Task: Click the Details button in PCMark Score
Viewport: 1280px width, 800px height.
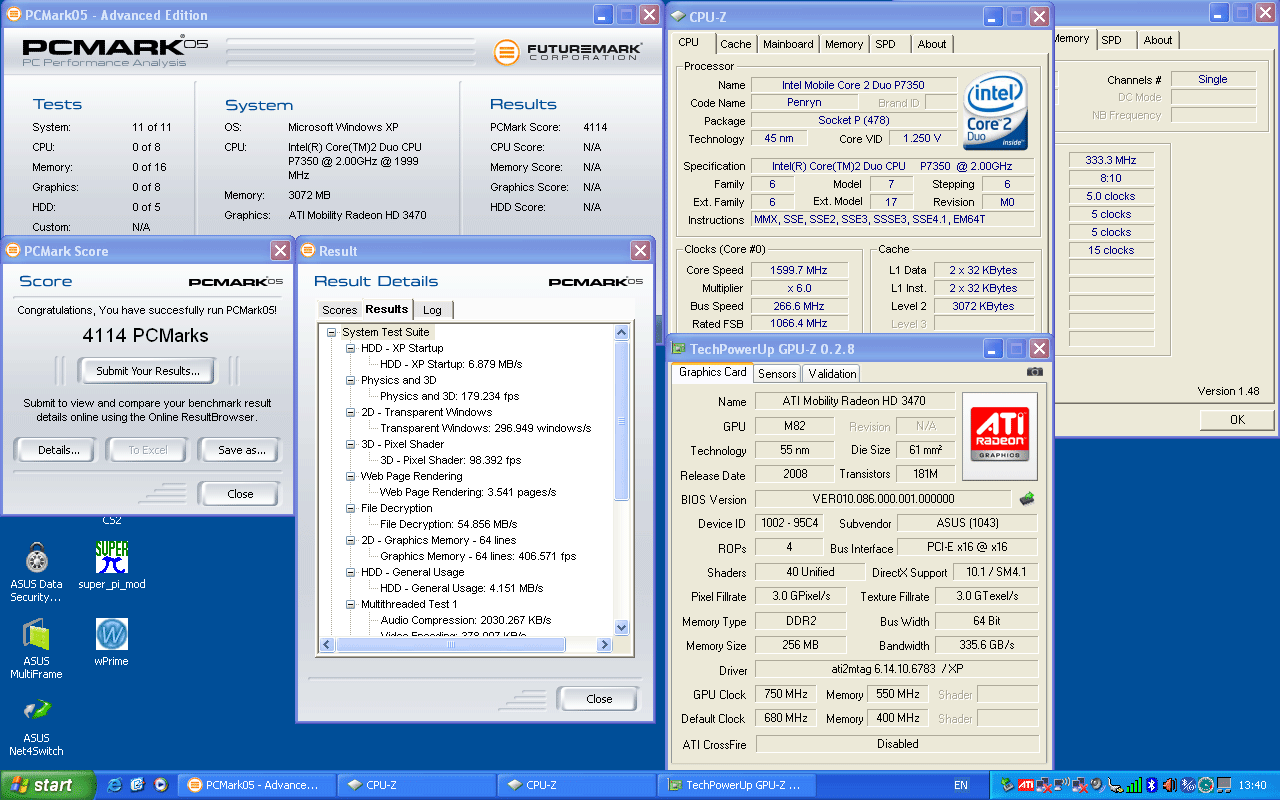Action: 59,450
